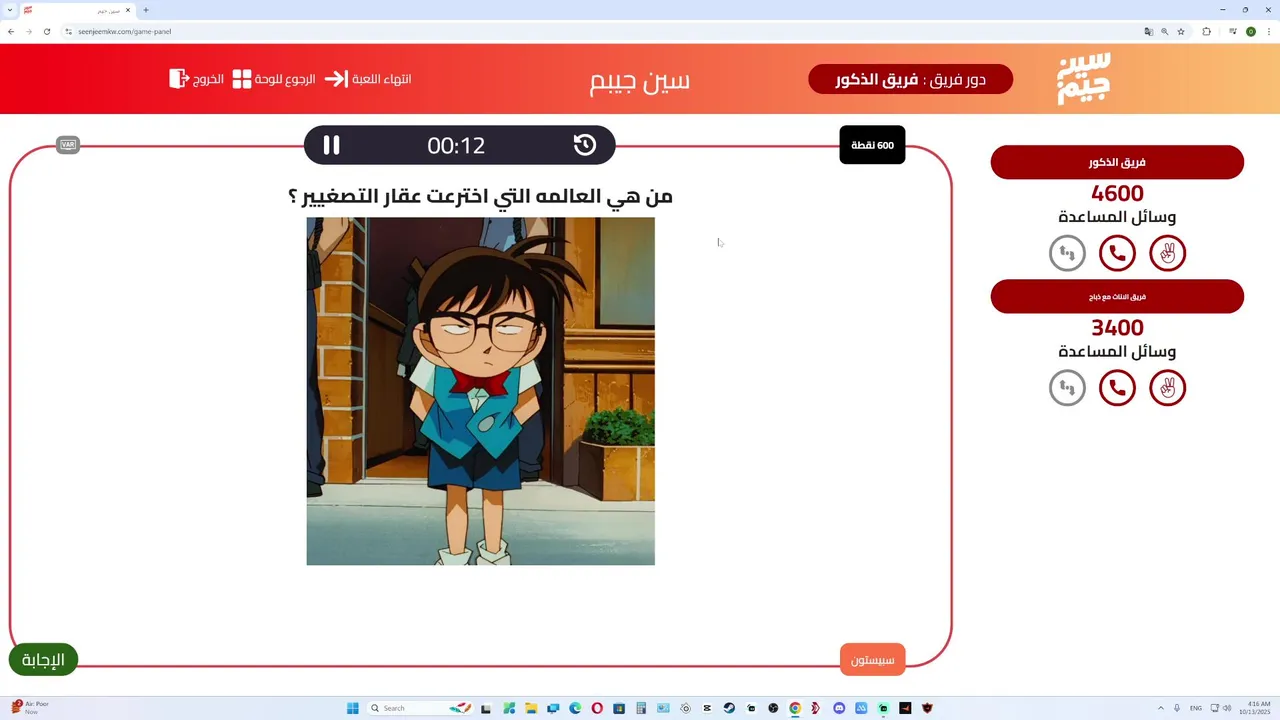Image resolution: width=1280 pixels, height=720 pixels.
Task: Go forward in browser history
Action: tap(29, 31)
